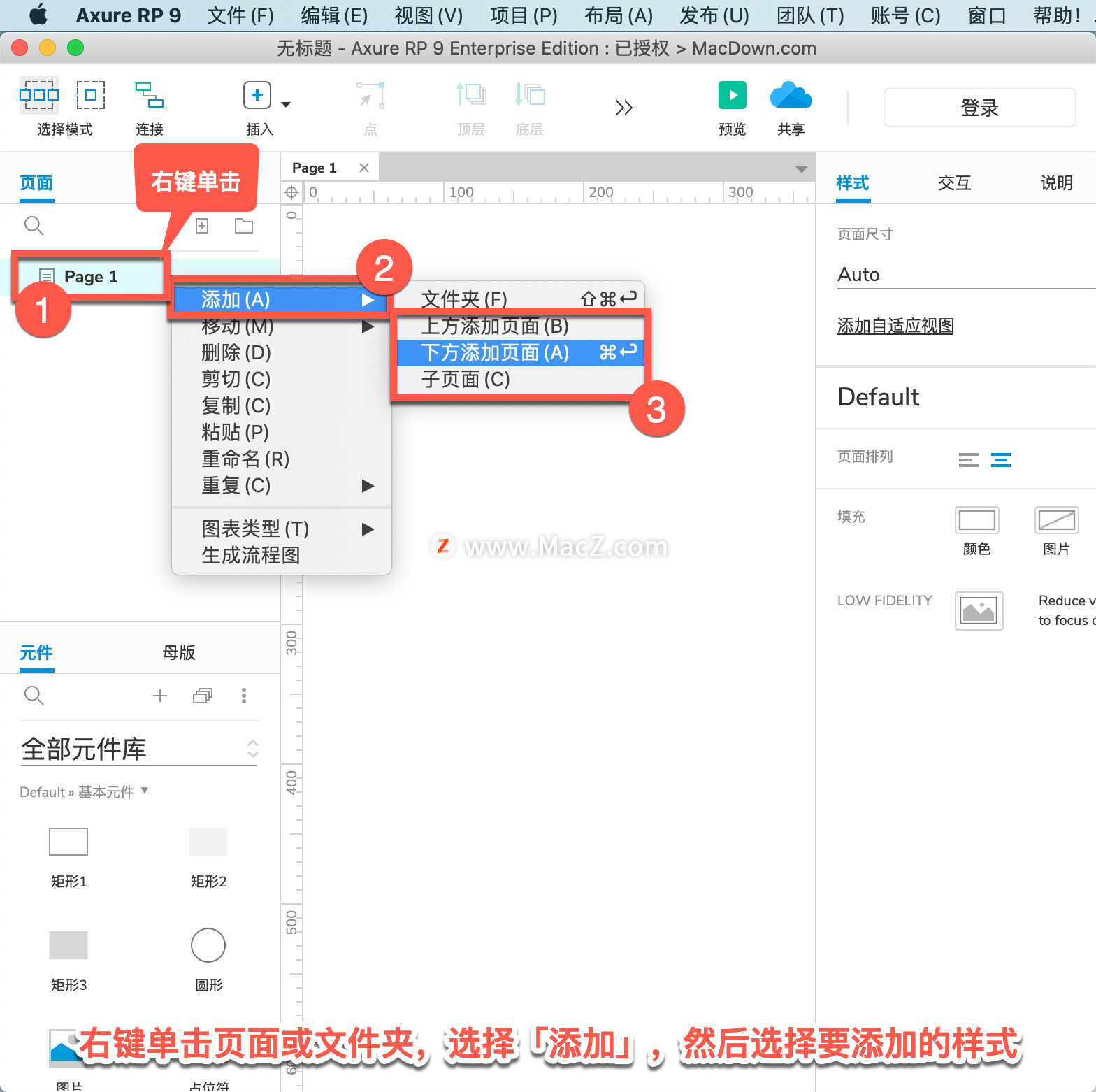The height and width of the screenshot is (1092, 1096).
Task: Switch to Page 1 canvas tab
Action: click(315, 168)
